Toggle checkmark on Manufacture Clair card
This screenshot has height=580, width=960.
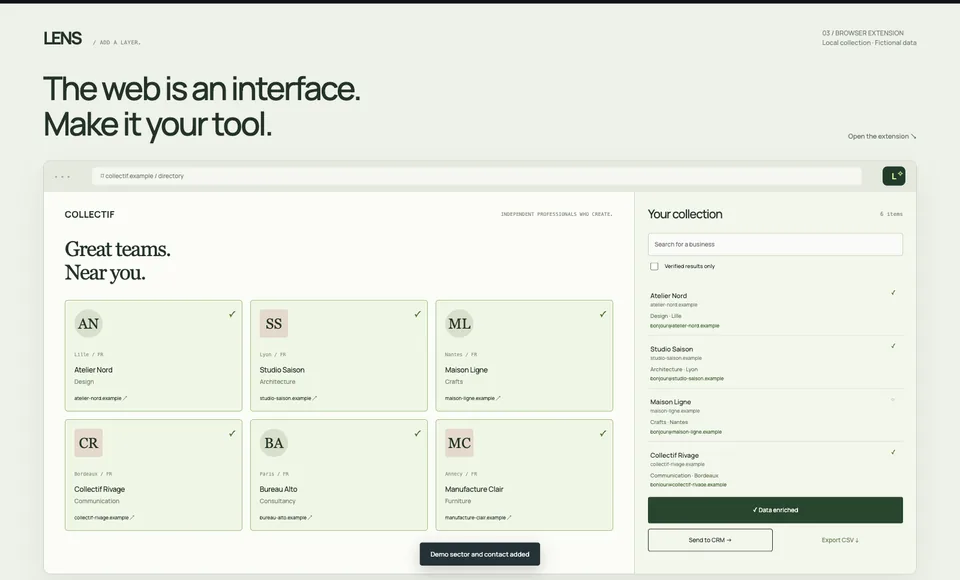[603, 433]
